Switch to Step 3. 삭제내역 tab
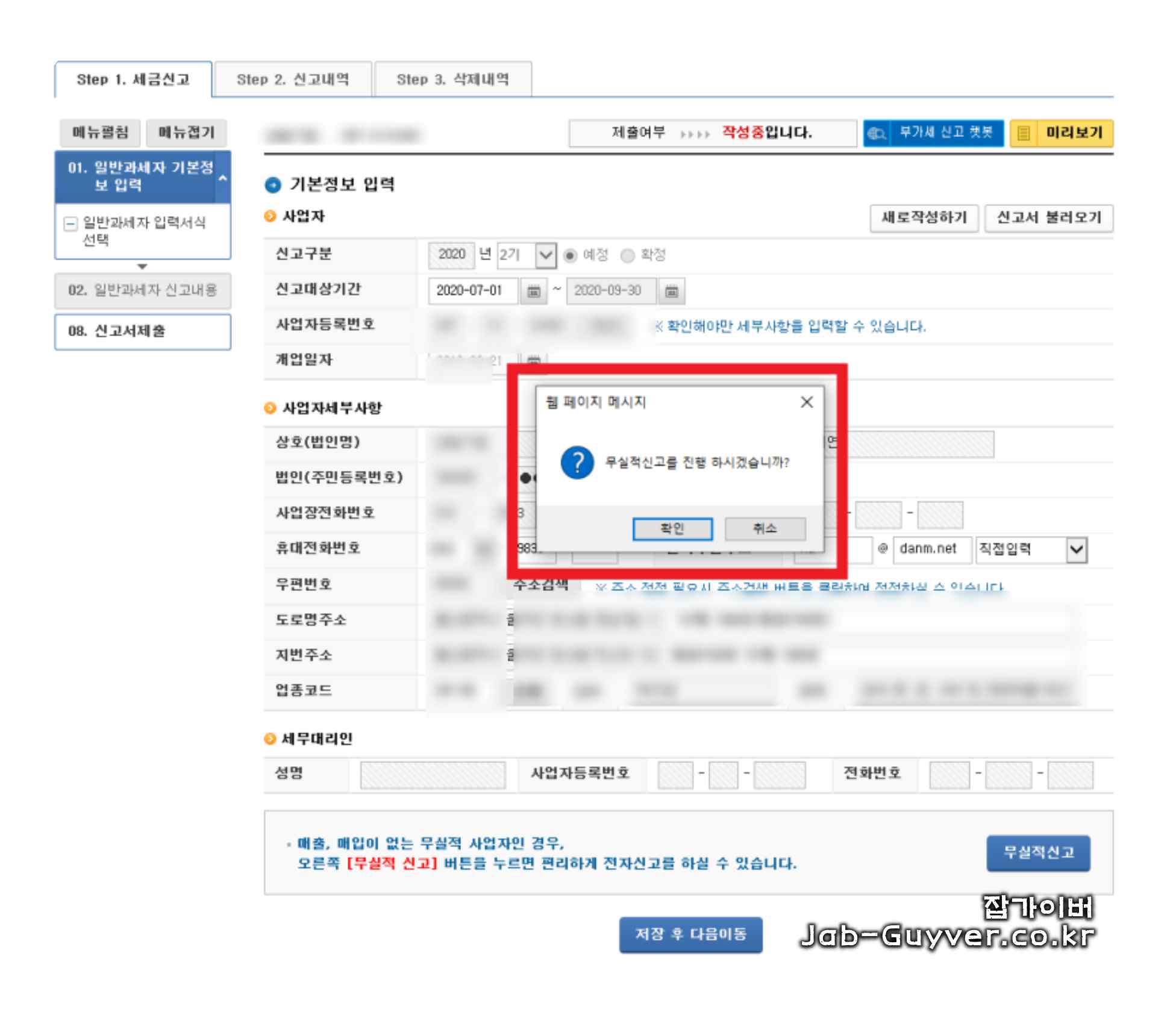The width and height of the screenshot is (1176, 1009). click(452, 80)
